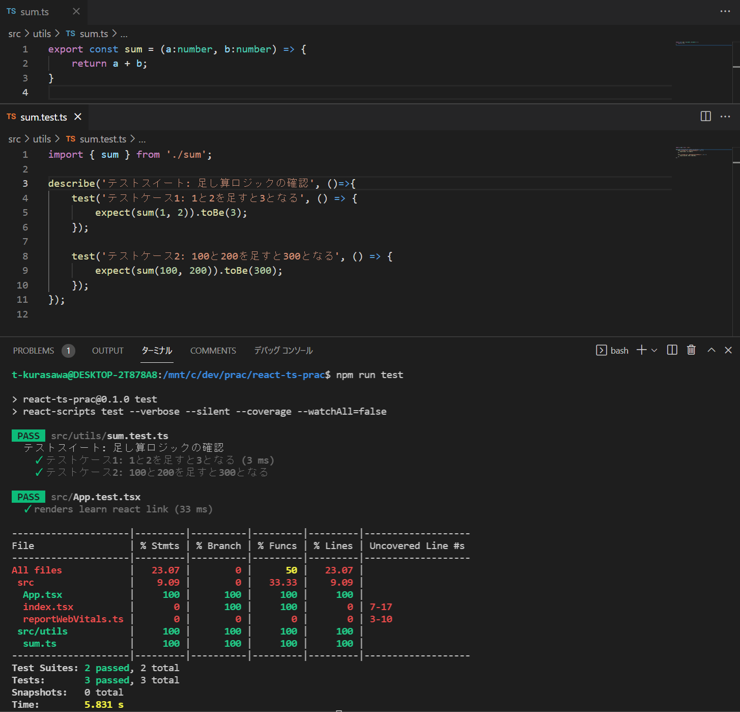This screenshot has width=740, height=712.
Task: Close the sum.test.ts editor tab
Action: [x=78, y=117]
